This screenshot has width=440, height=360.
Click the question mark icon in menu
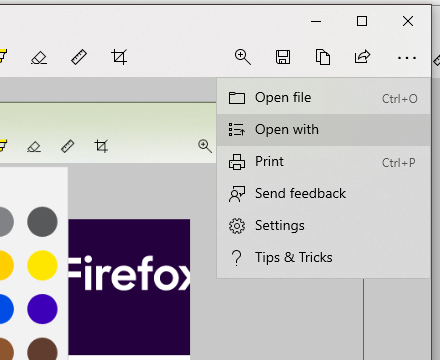(237, 258)
